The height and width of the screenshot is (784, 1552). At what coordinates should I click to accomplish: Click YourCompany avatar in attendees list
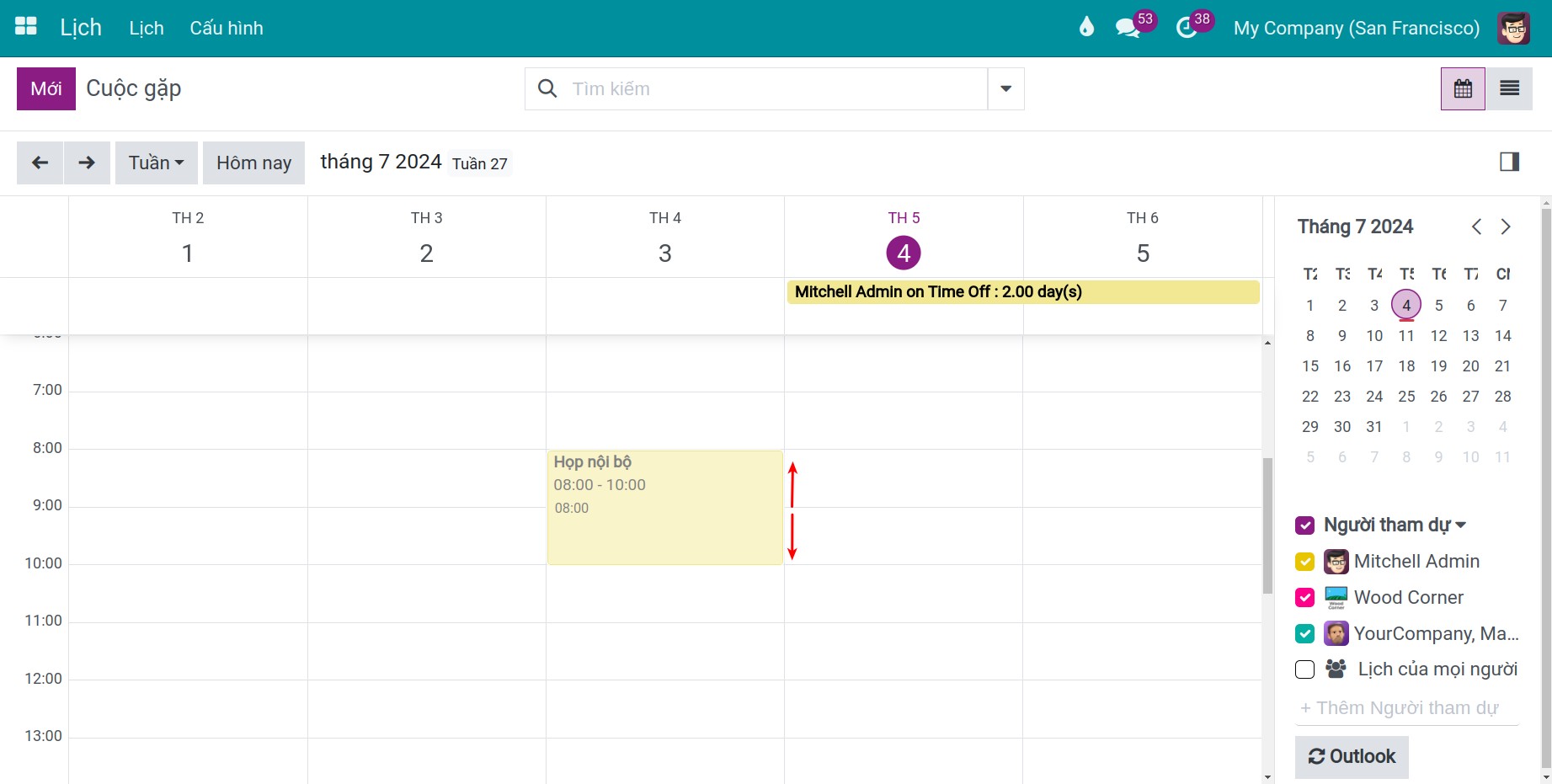1336,633
